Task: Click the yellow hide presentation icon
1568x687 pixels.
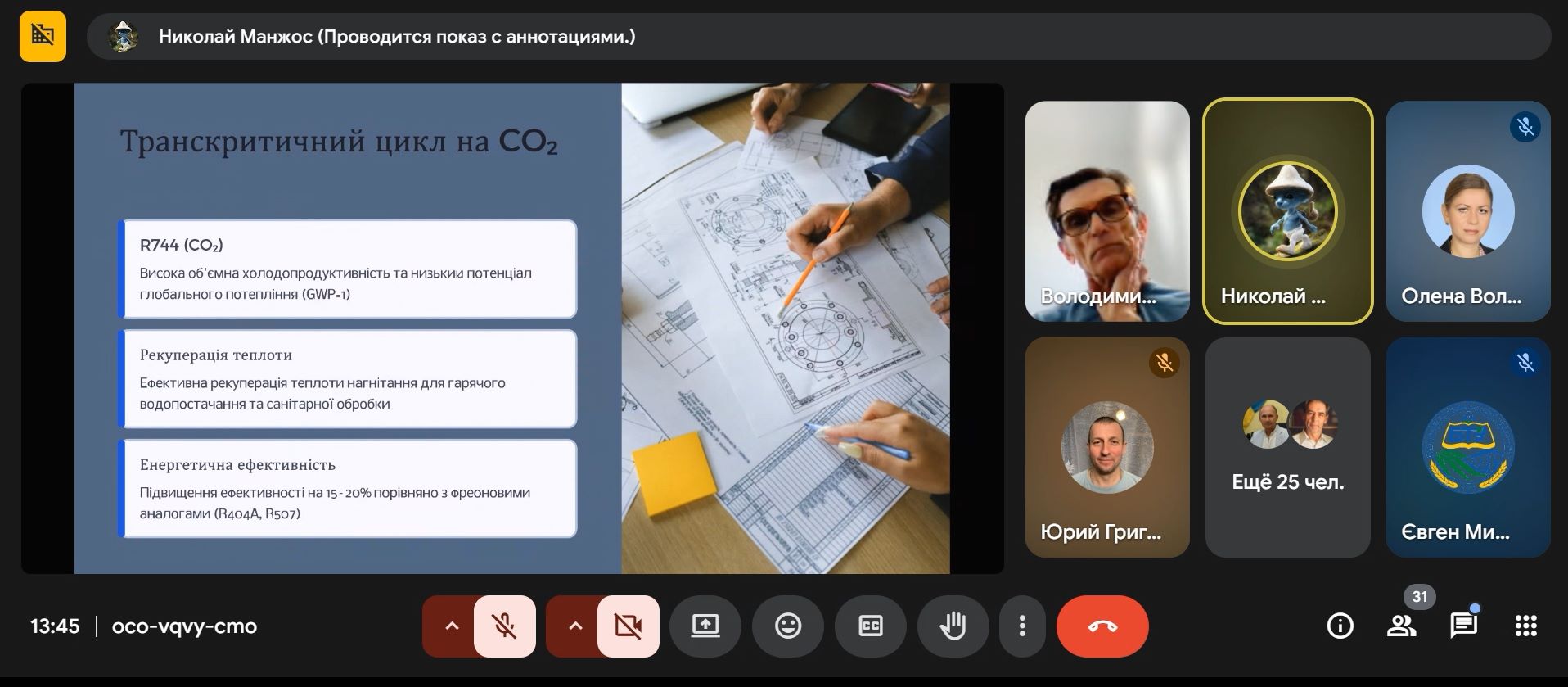Action: click(x=43, y=36)
